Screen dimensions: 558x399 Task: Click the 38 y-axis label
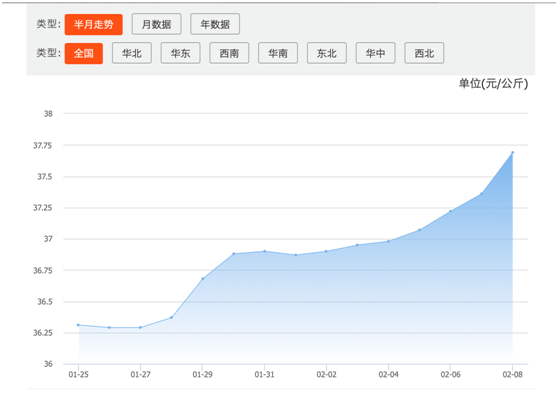tap(48, 114)
